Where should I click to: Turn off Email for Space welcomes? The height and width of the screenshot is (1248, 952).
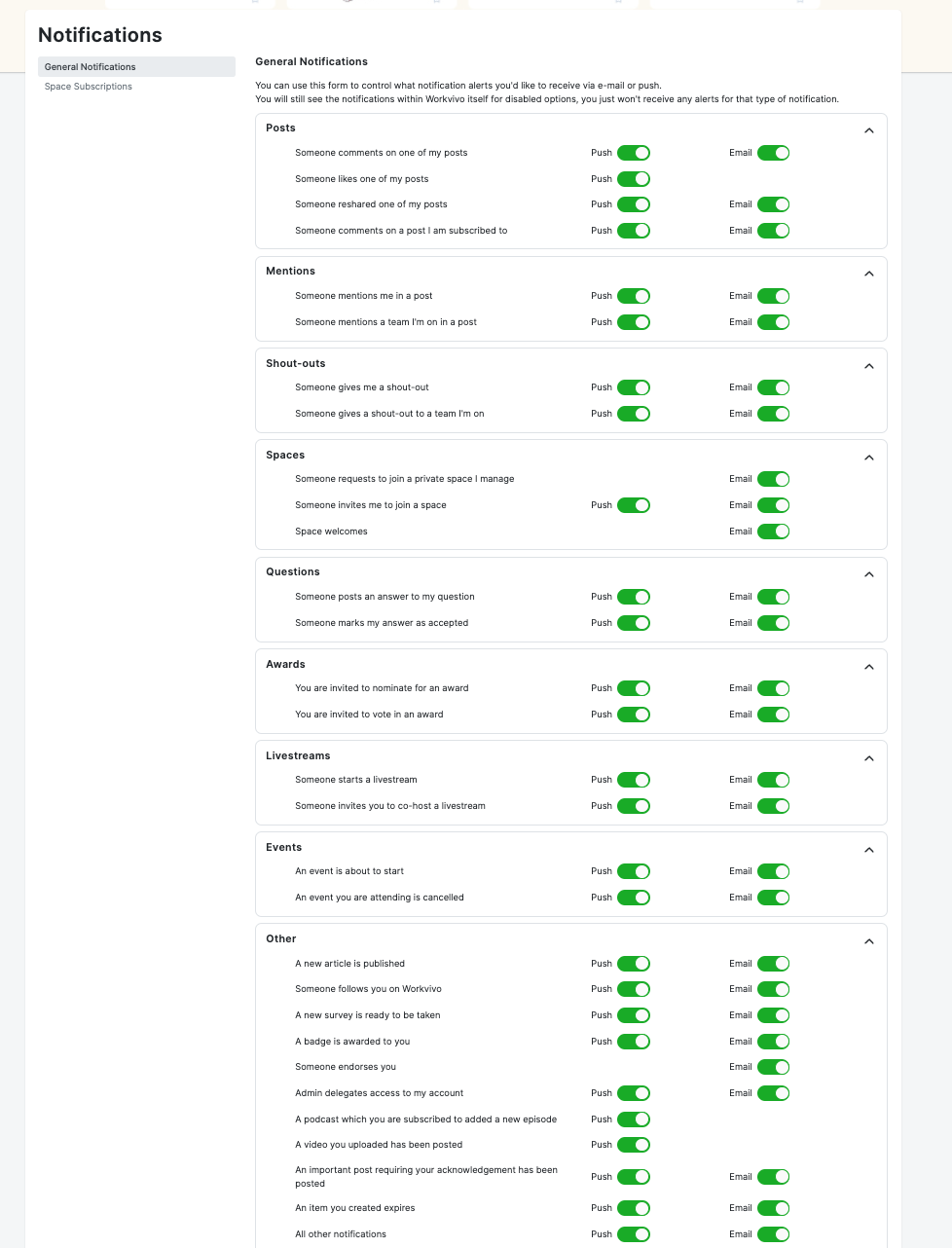(x=774, y=532)
